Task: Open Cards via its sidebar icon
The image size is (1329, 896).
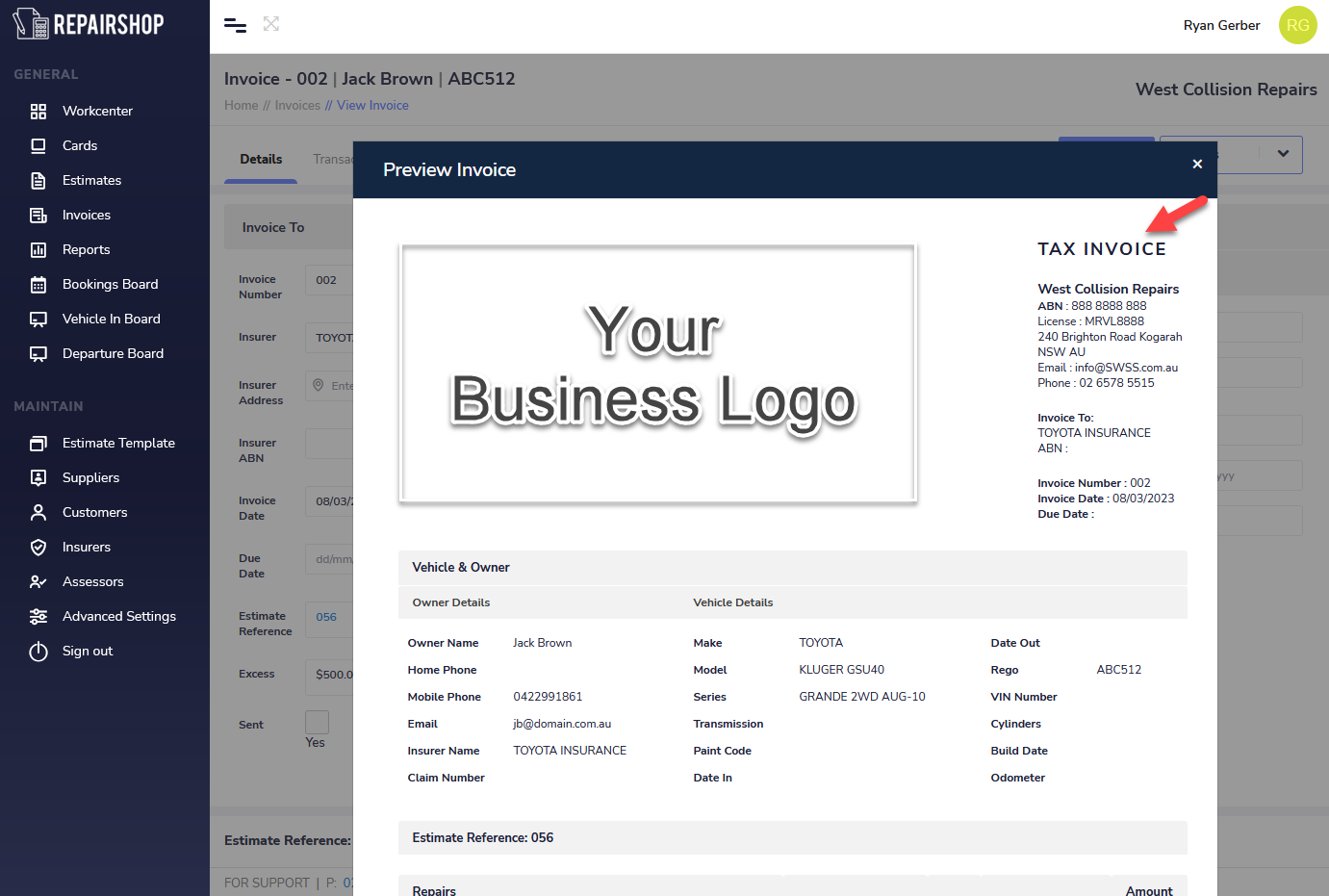Action: (x=38, y=146)
